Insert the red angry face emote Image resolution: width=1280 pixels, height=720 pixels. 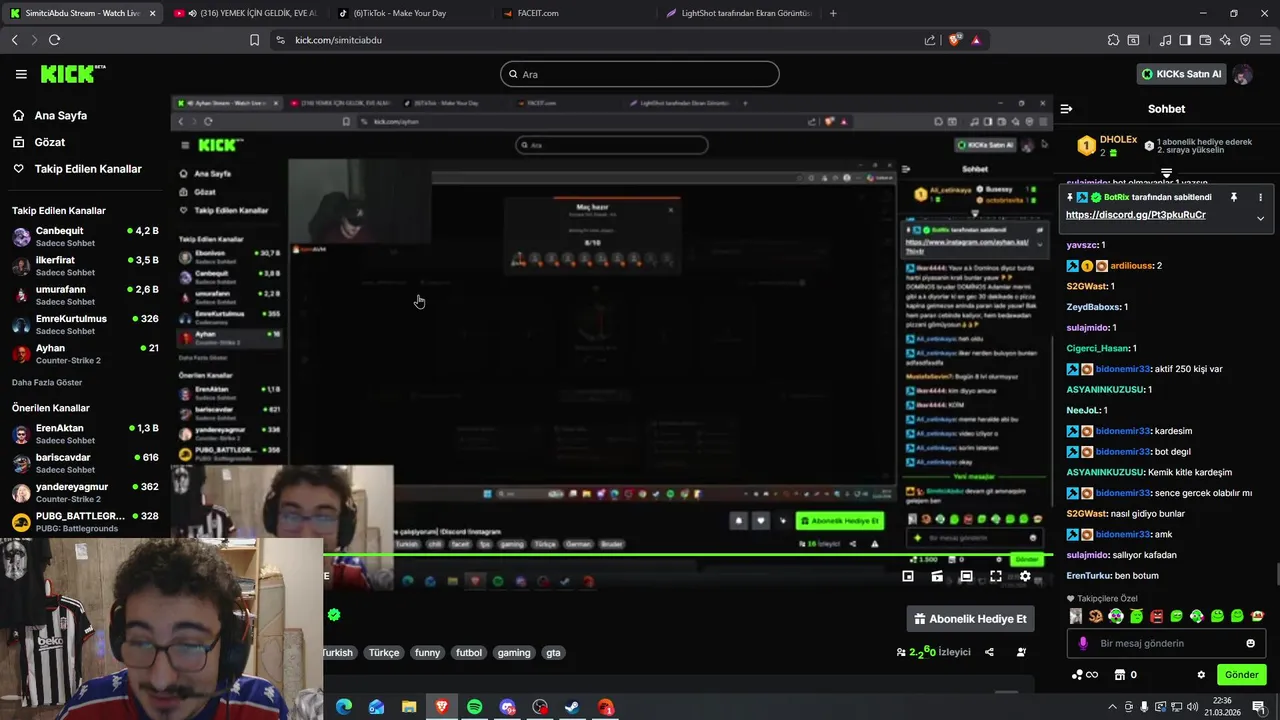point(1157,616)
